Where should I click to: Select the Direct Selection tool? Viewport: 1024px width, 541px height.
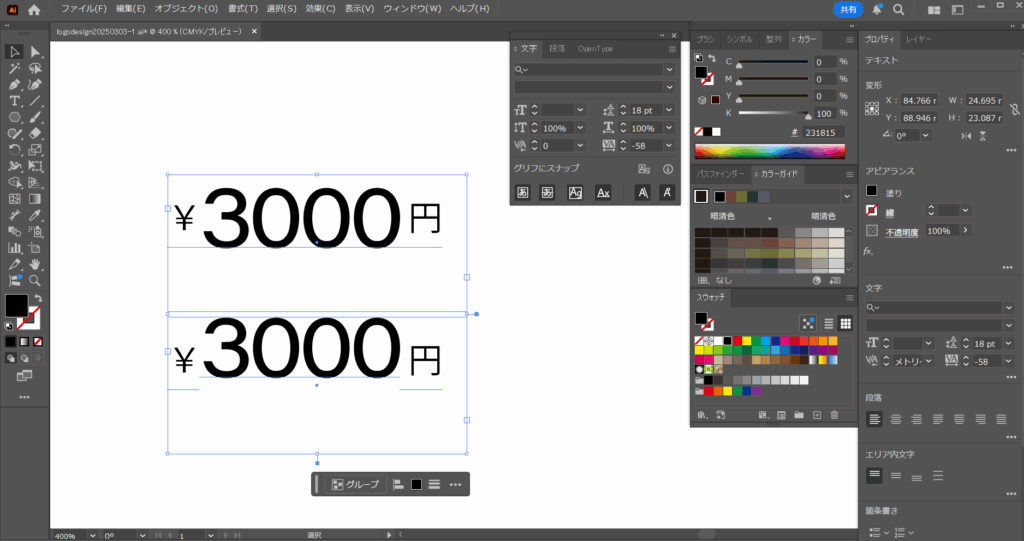35,52
